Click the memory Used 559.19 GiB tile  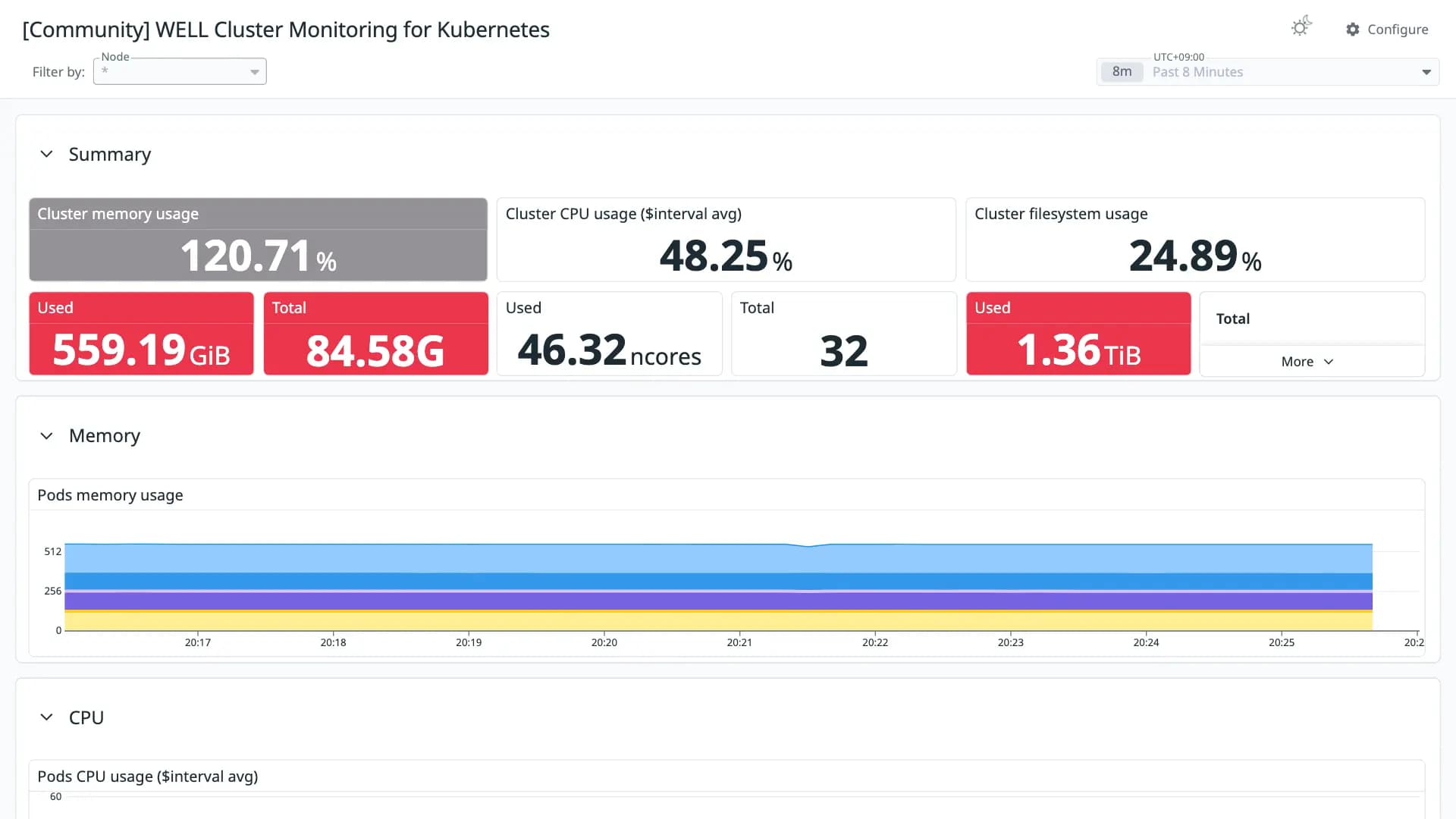coord(142,334)
